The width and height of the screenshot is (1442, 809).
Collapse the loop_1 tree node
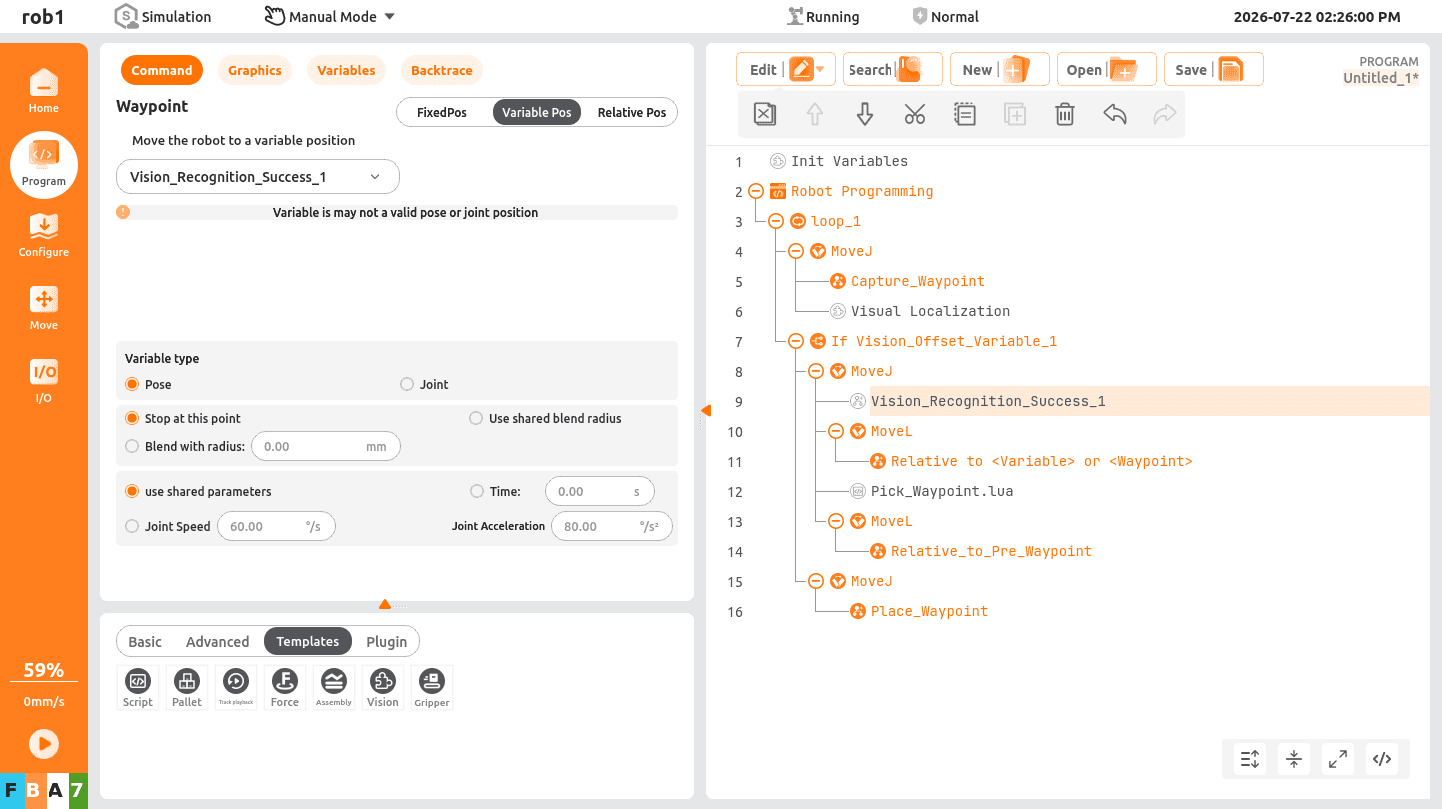776,221
